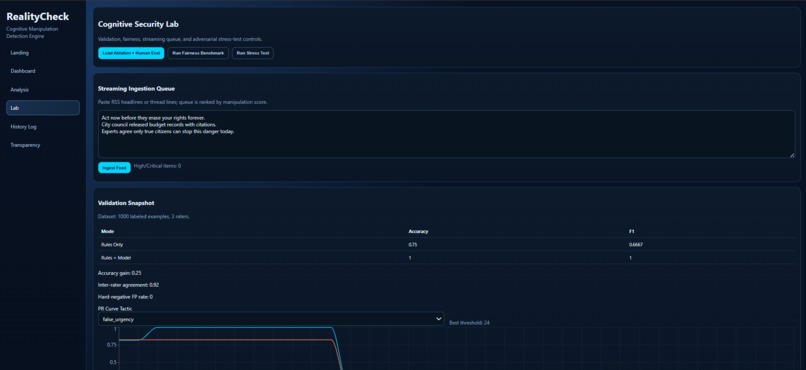Click the Streaming Ingestion Queue heading
The width and height of the screenshot is (806, 370).
coord(136,88)
